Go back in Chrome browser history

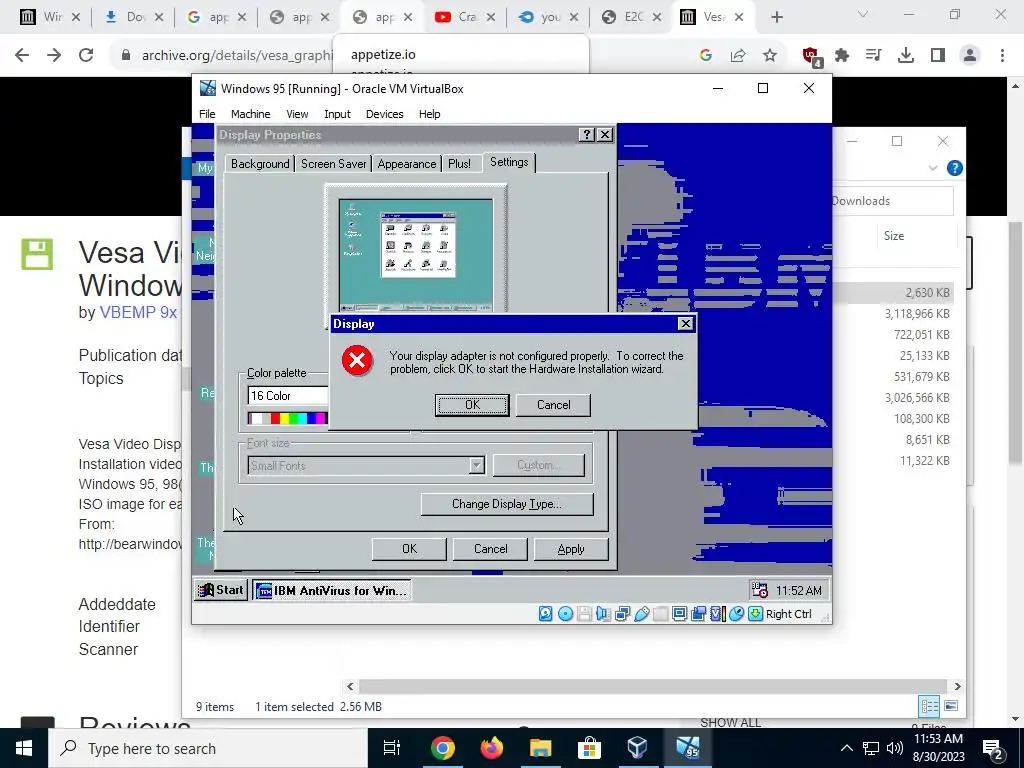point(22,56)
